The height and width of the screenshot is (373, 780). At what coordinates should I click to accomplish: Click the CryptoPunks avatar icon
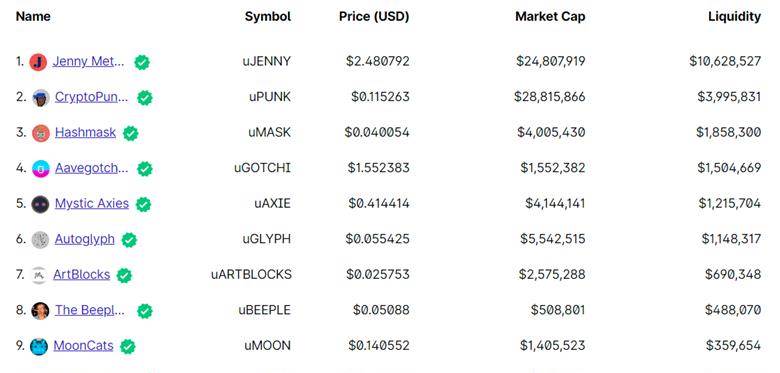point(41,97)
